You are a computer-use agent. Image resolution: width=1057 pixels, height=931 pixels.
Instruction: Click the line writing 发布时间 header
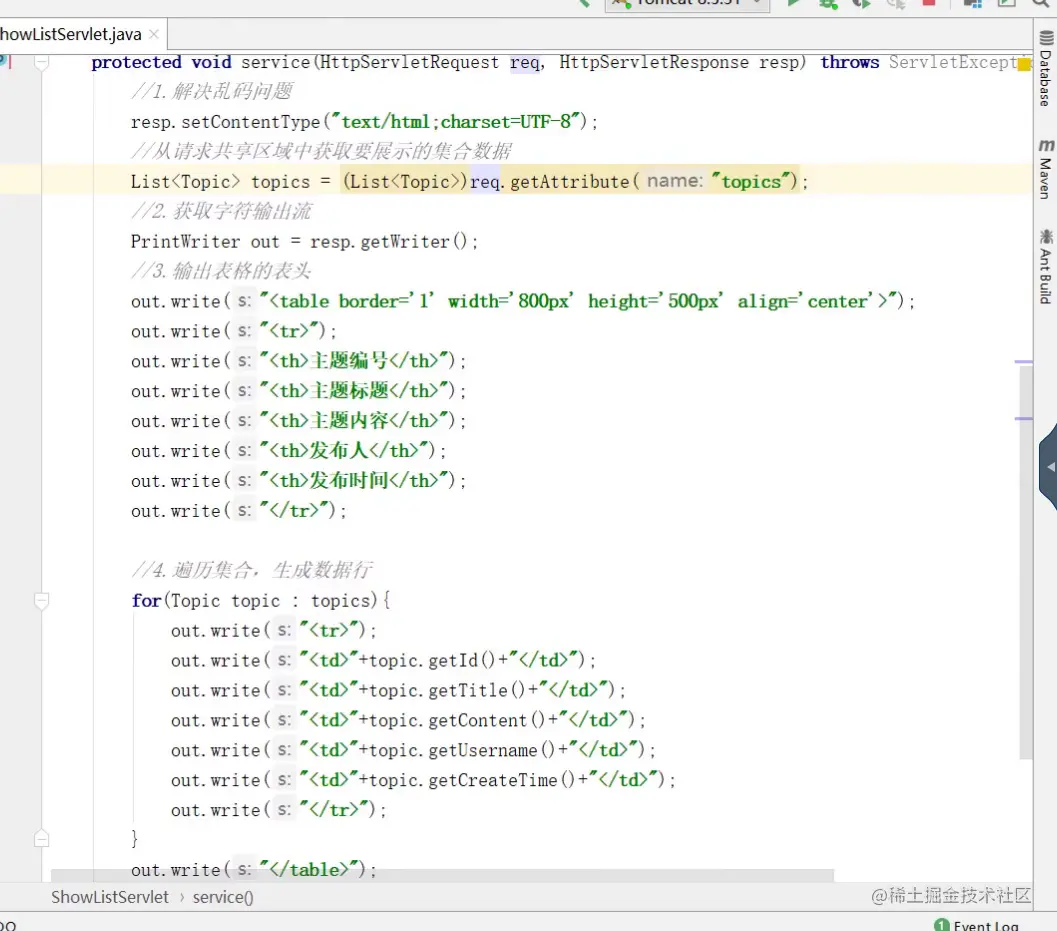tap(299, 481)
